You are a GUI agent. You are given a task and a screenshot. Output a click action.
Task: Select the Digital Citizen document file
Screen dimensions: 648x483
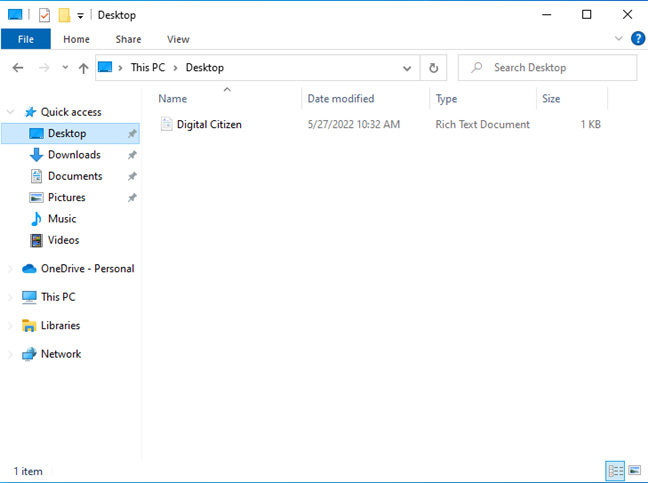209,125
